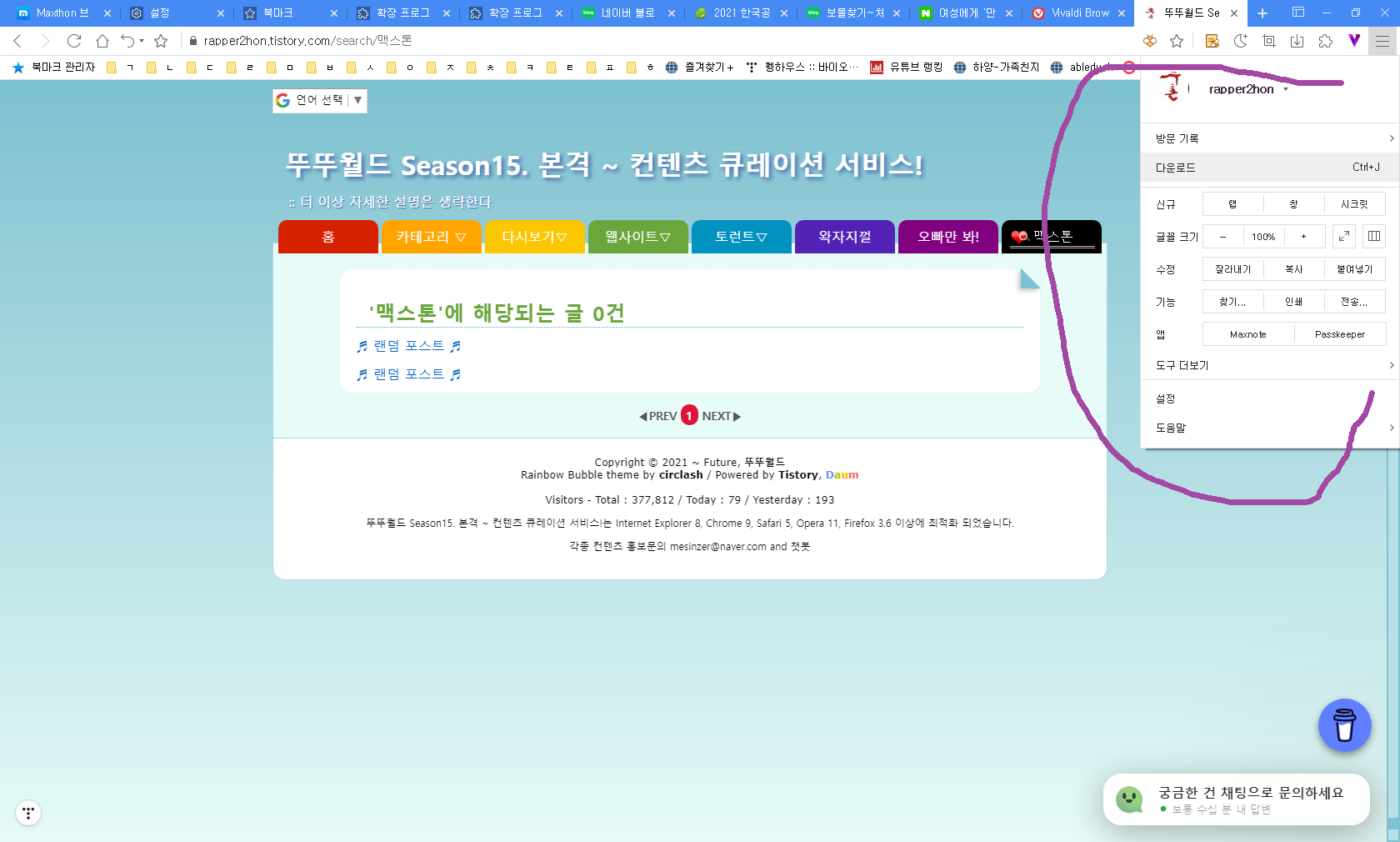Decrease zoom with the minus button

1222,237
